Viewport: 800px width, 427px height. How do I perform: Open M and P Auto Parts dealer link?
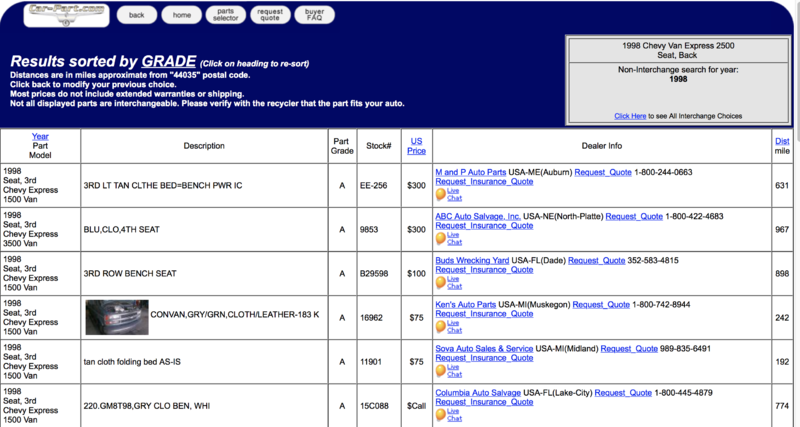pos(470,172)
